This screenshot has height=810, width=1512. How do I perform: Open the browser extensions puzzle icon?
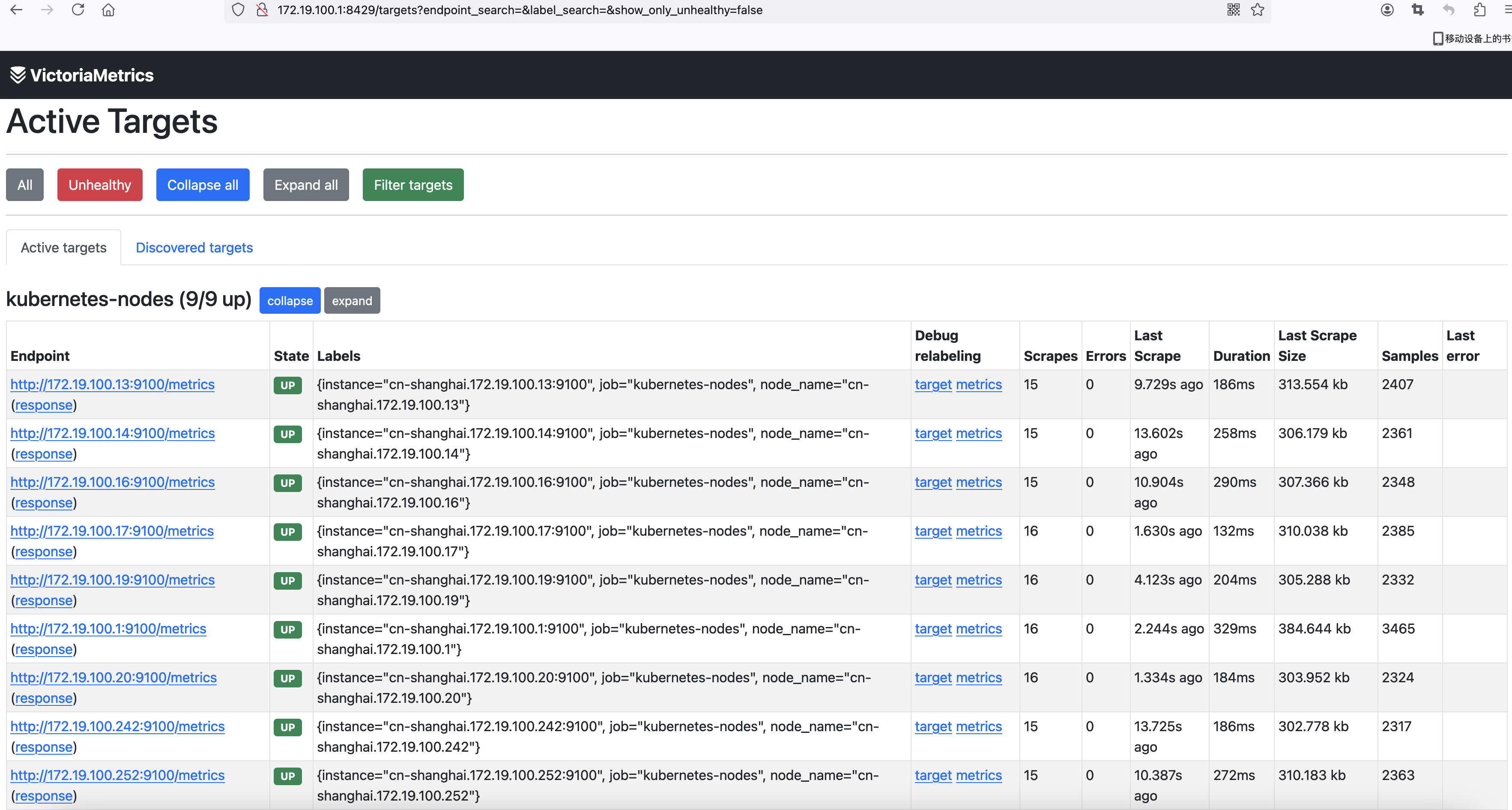[1480, 10]
